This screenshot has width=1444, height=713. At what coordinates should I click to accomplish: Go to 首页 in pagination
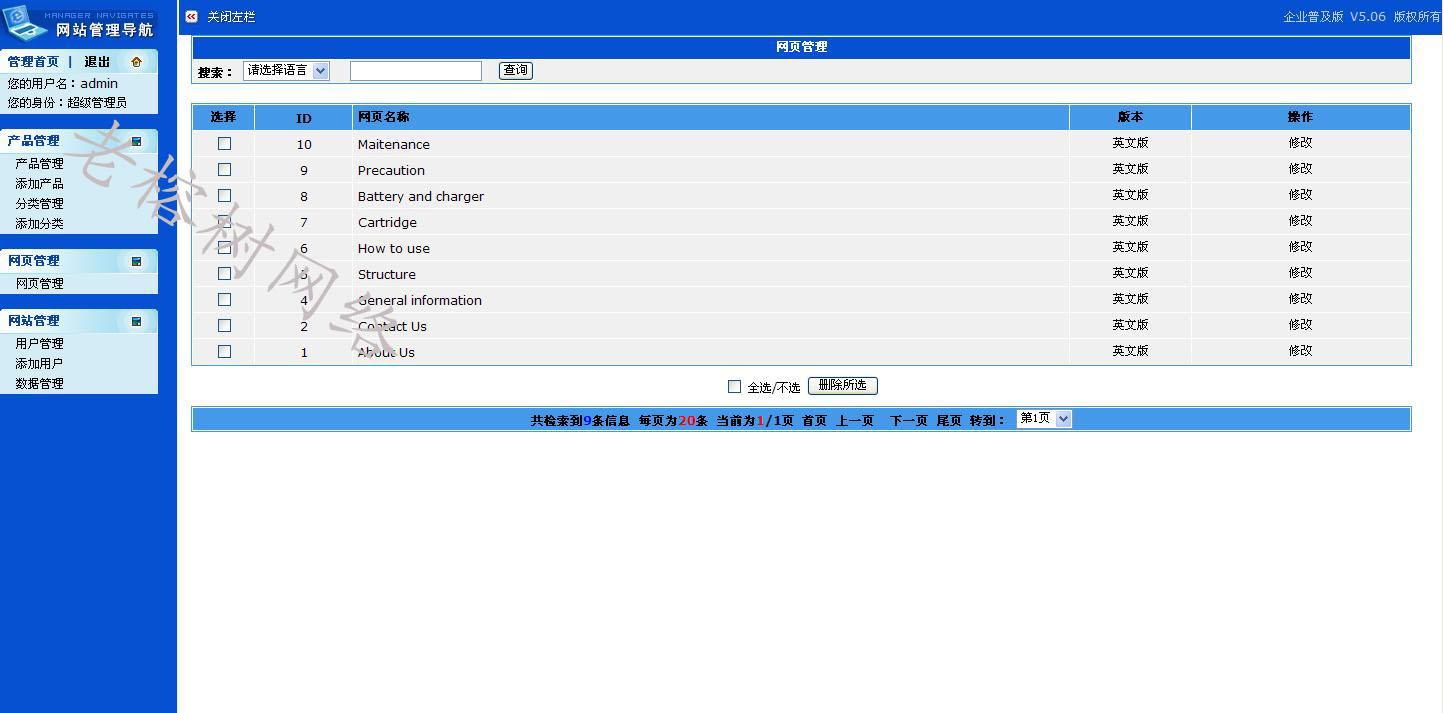tap(814, 421)
